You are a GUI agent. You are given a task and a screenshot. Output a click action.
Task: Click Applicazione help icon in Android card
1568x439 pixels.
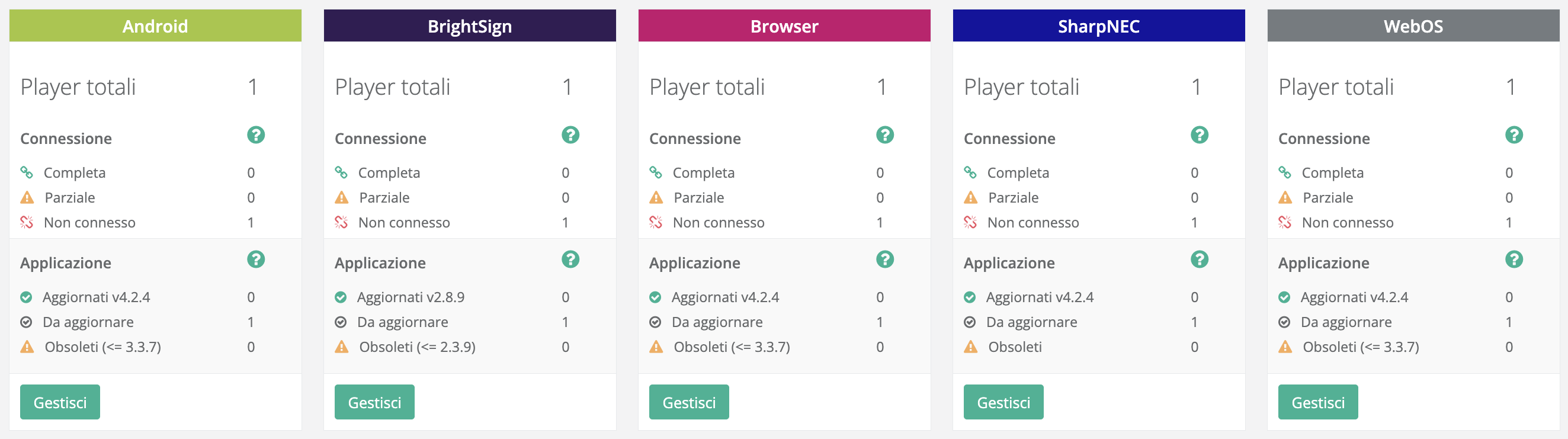point(256,259)
